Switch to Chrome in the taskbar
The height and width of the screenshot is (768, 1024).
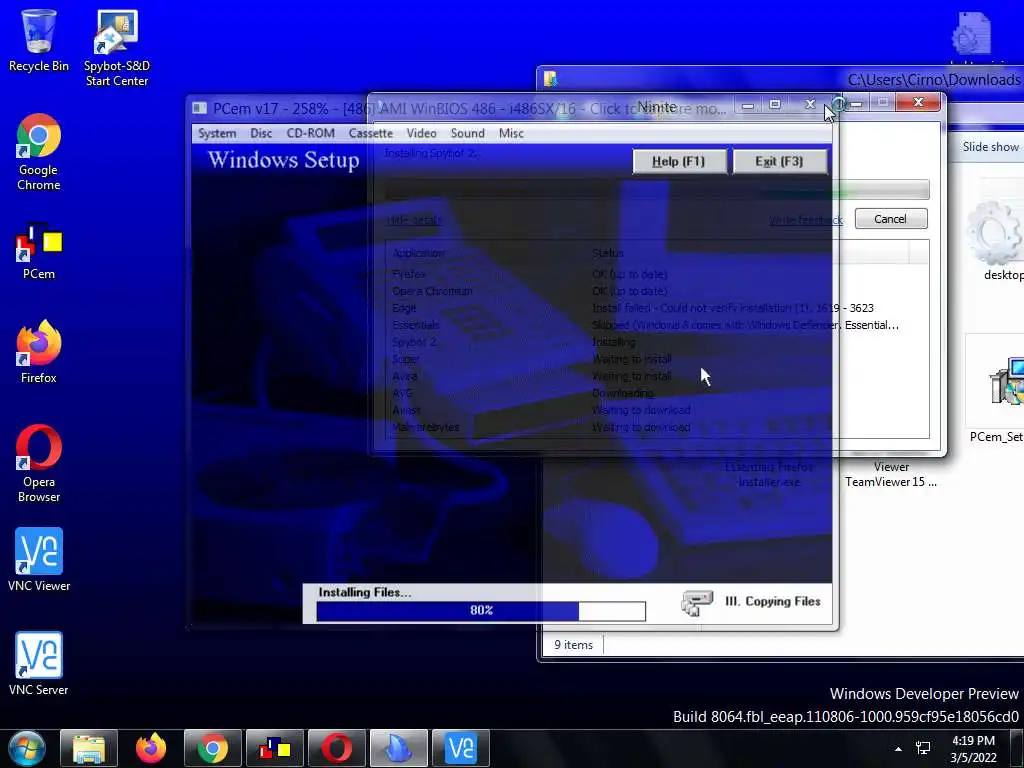pyautogui.click(x=213, y=748)
